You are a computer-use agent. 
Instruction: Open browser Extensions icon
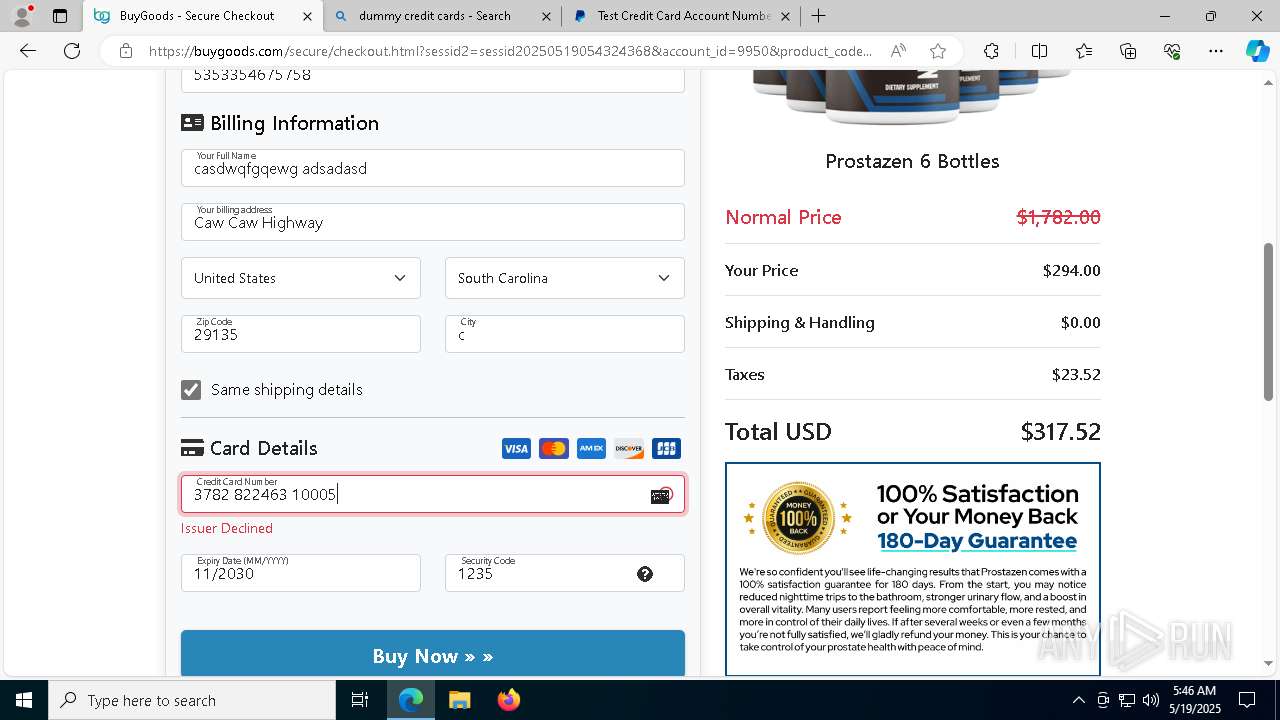pos(991,51)
